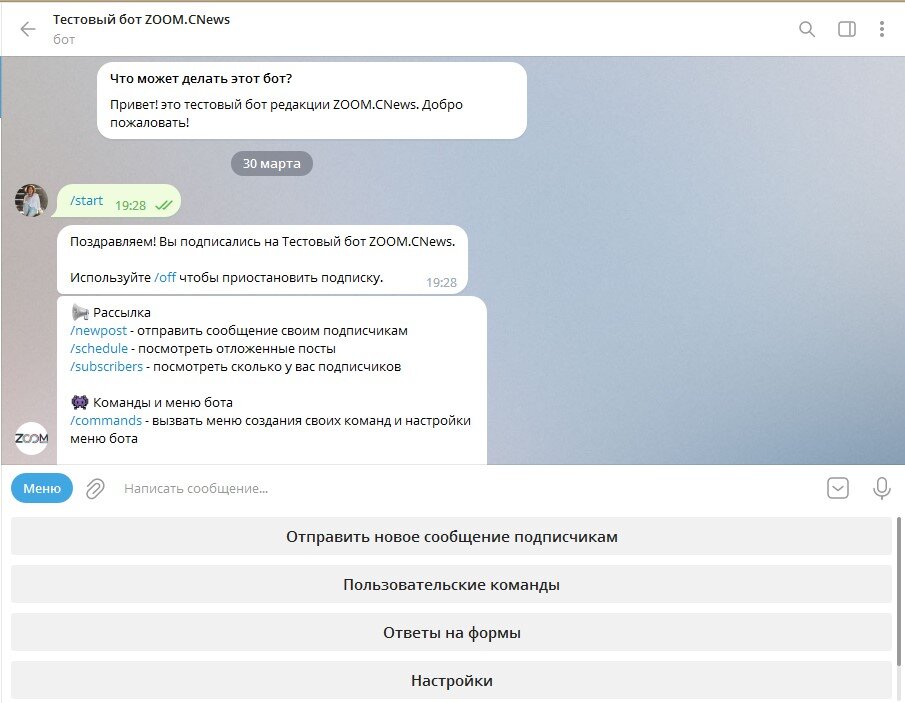Hide the bot keyboard with the chevron icon

837,488
